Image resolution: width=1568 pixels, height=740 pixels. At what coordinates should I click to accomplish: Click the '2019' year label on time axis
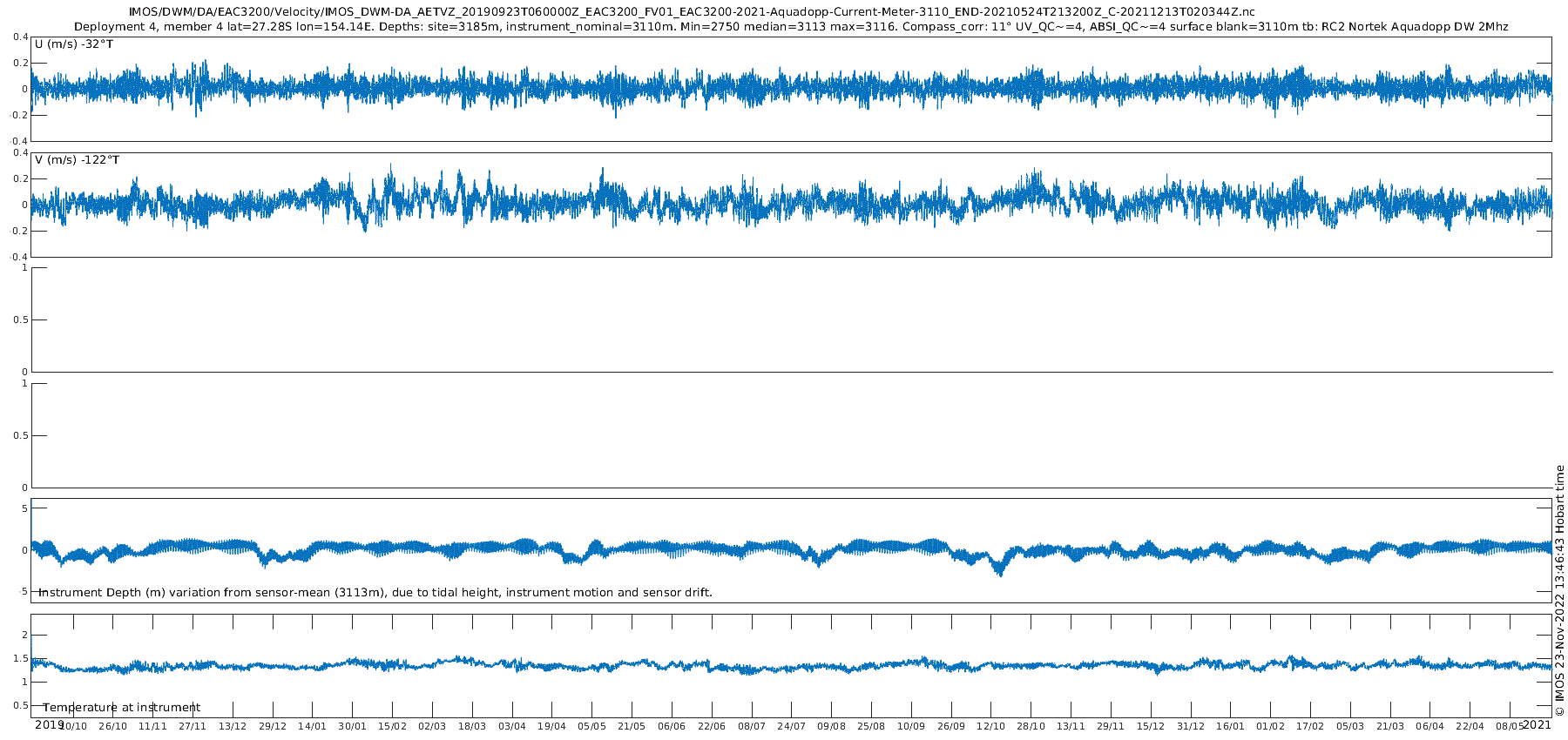(49, 724)
